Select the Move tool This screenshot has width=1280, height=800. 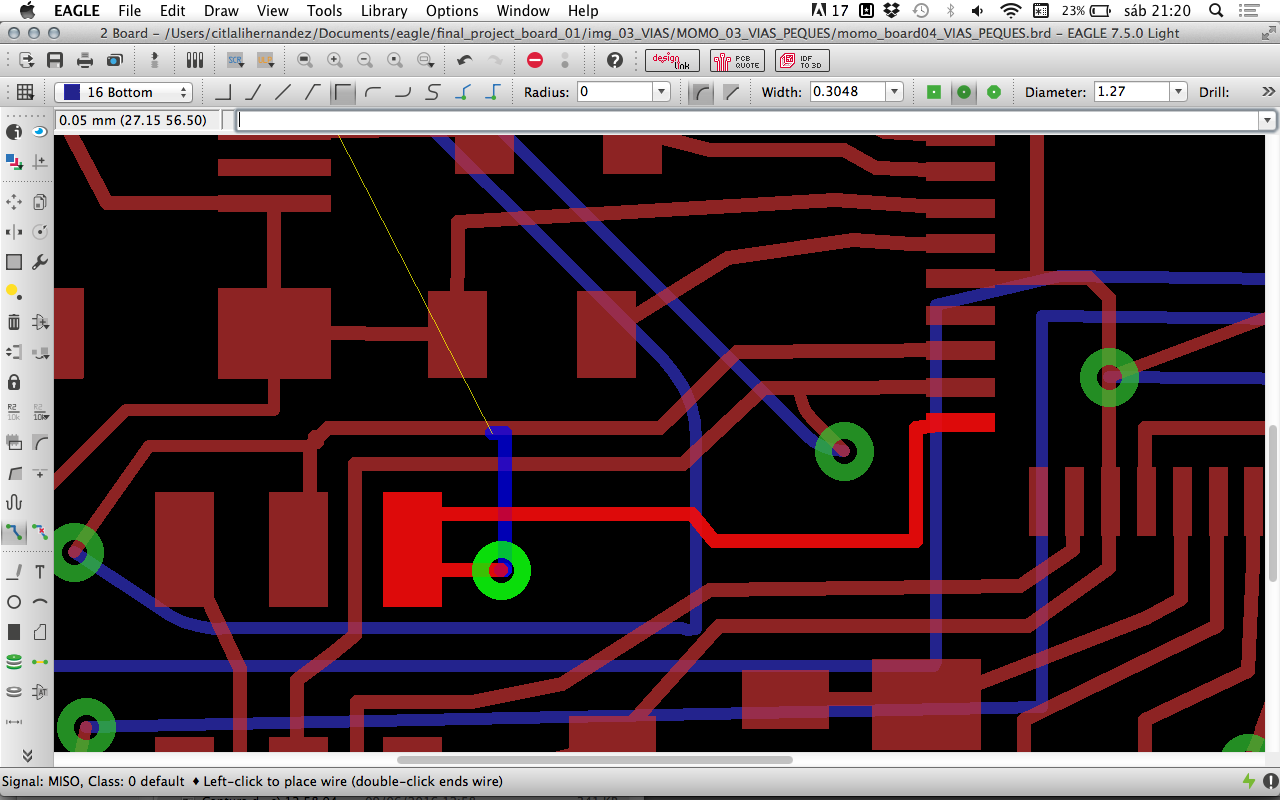(14, 202)
